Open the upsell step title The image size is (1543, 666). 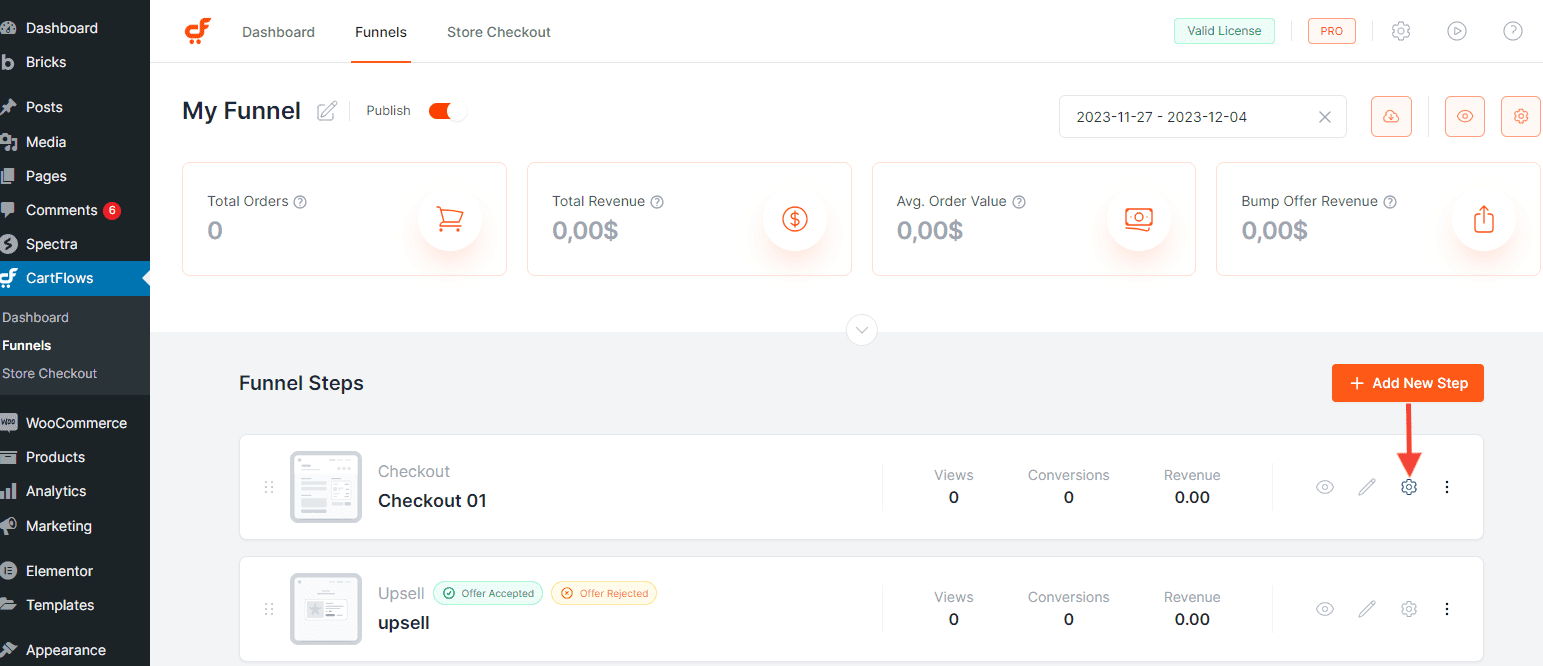[x=404, y=623]
